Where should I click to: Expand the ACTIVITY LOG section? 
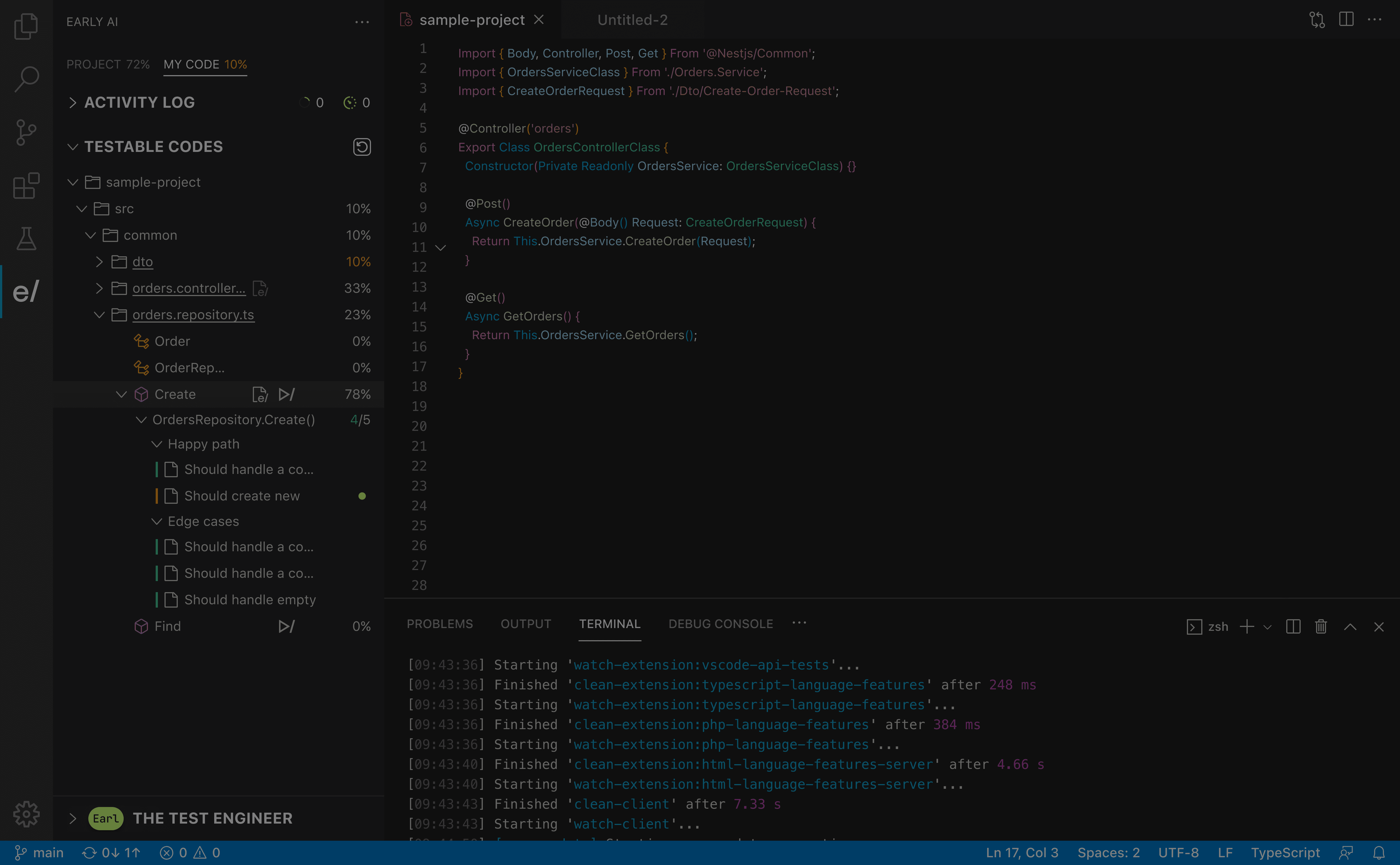click(73, 102)
